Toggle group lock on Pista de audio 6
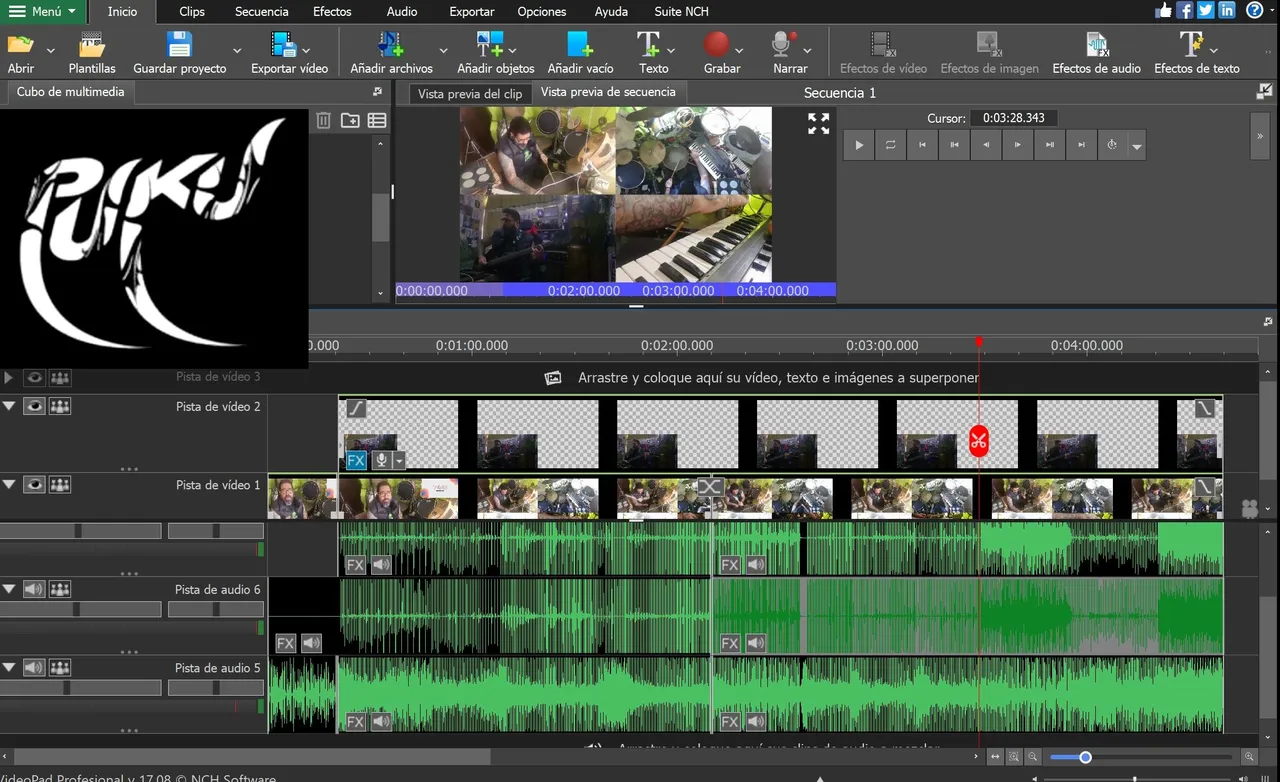Viewport: 1280px width, 782px height. [60, 589]
